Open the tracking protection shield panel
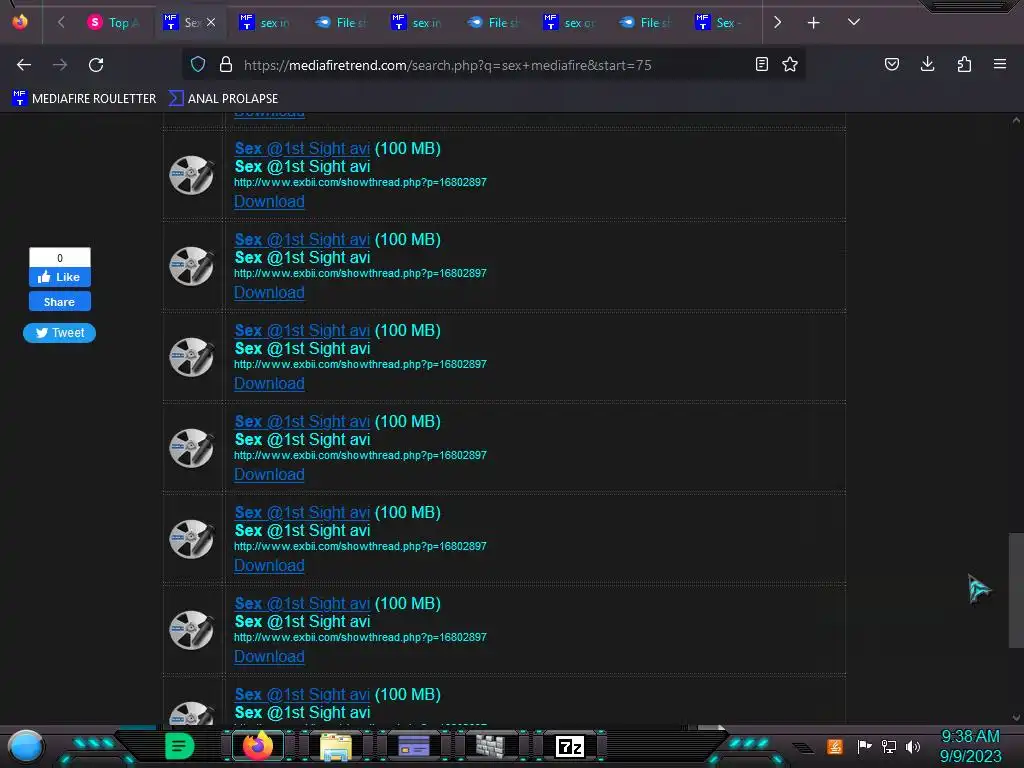This screenshot has height=768, width=1024. [198, 65]
